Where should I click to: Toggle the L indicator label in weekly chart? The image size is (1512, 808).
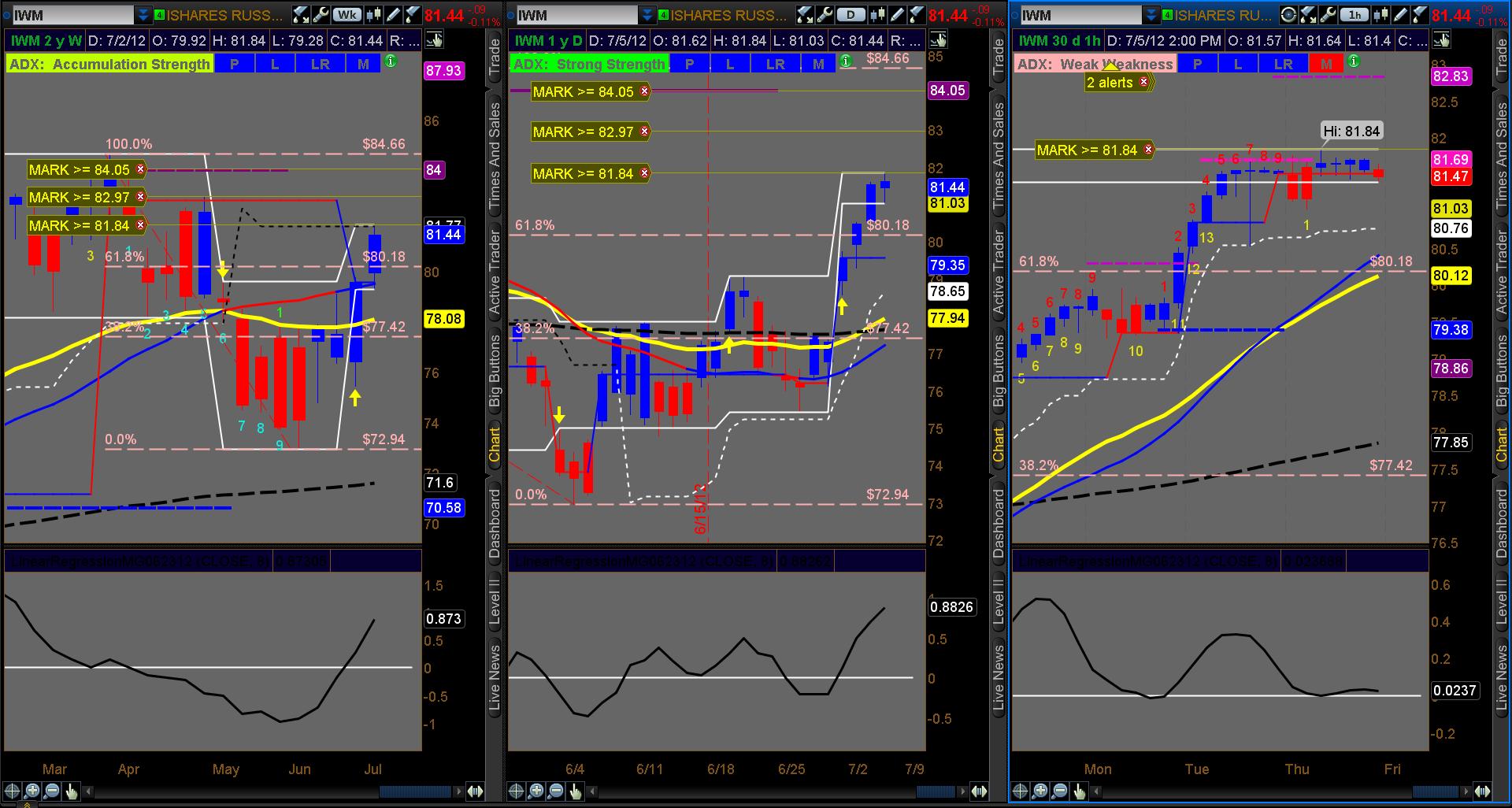tap(275, 64)
